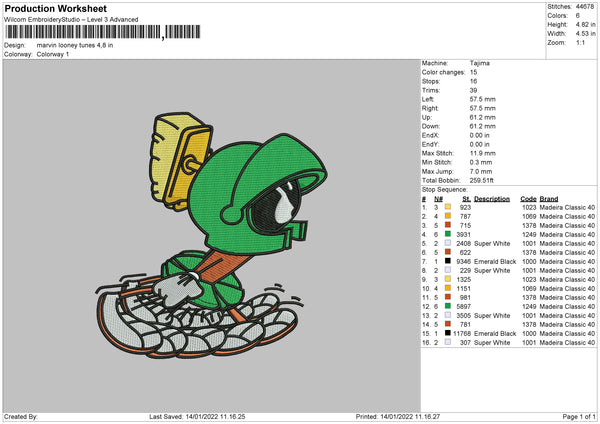Screen dimensions: 600x424
Task: Click the 'Brand' column header
Action: (549, 199)
